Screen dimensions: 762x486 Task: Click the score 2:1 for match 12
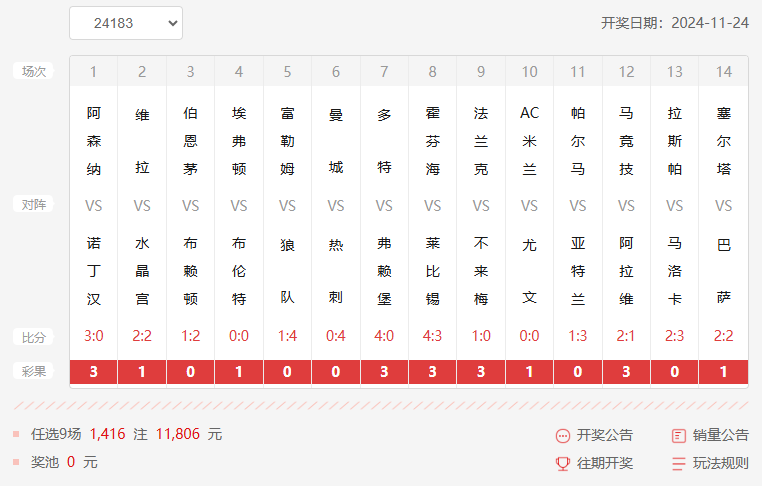tap(626, 336)
